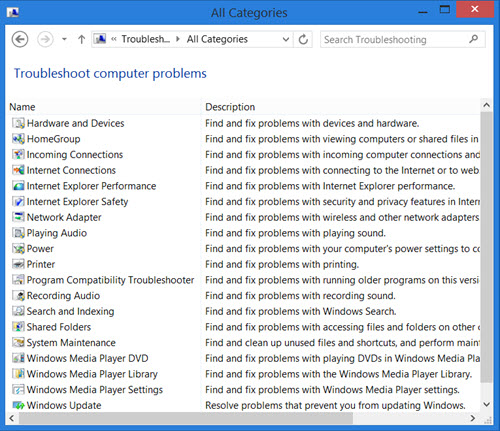Click in the Search Troubleshooting box
Image resolution: width=500 pixels, height=431 pixels.
tap(395, 40)
